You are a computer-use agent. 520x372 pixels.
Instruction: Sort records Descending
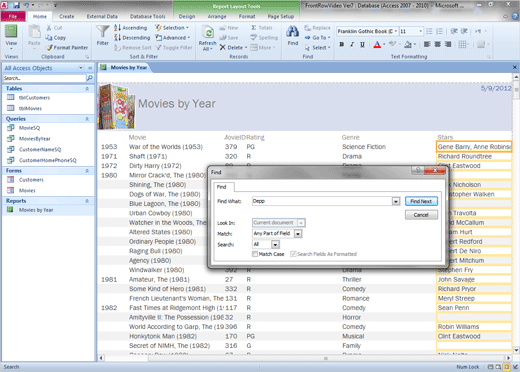132,38
